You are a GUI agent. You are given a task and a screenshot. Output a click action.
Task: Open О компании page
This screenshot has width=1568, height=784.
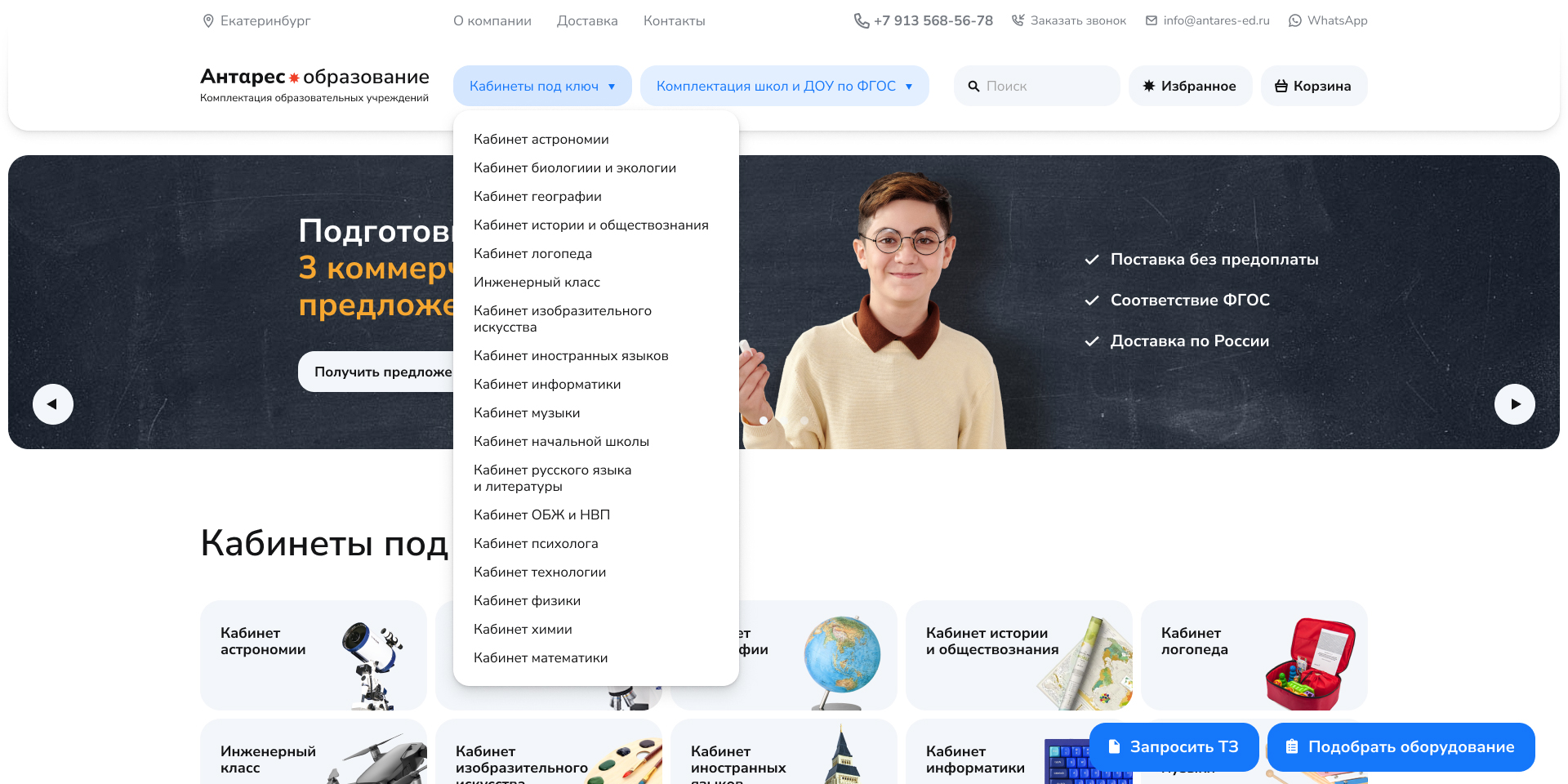[x=492, y=20]
